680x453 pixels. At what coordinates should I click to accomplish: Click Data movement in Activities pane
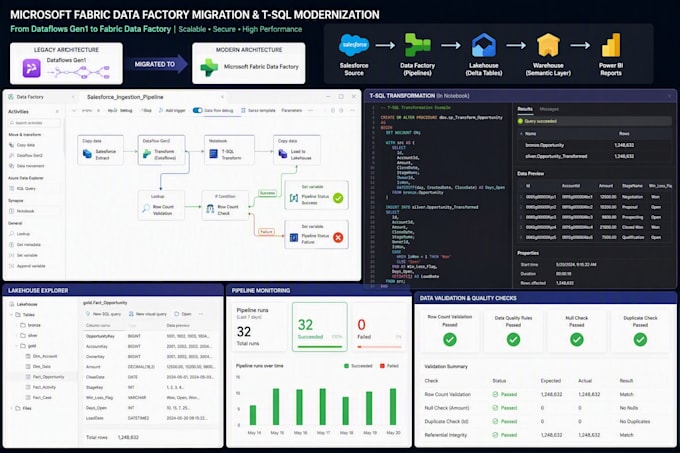26,166
